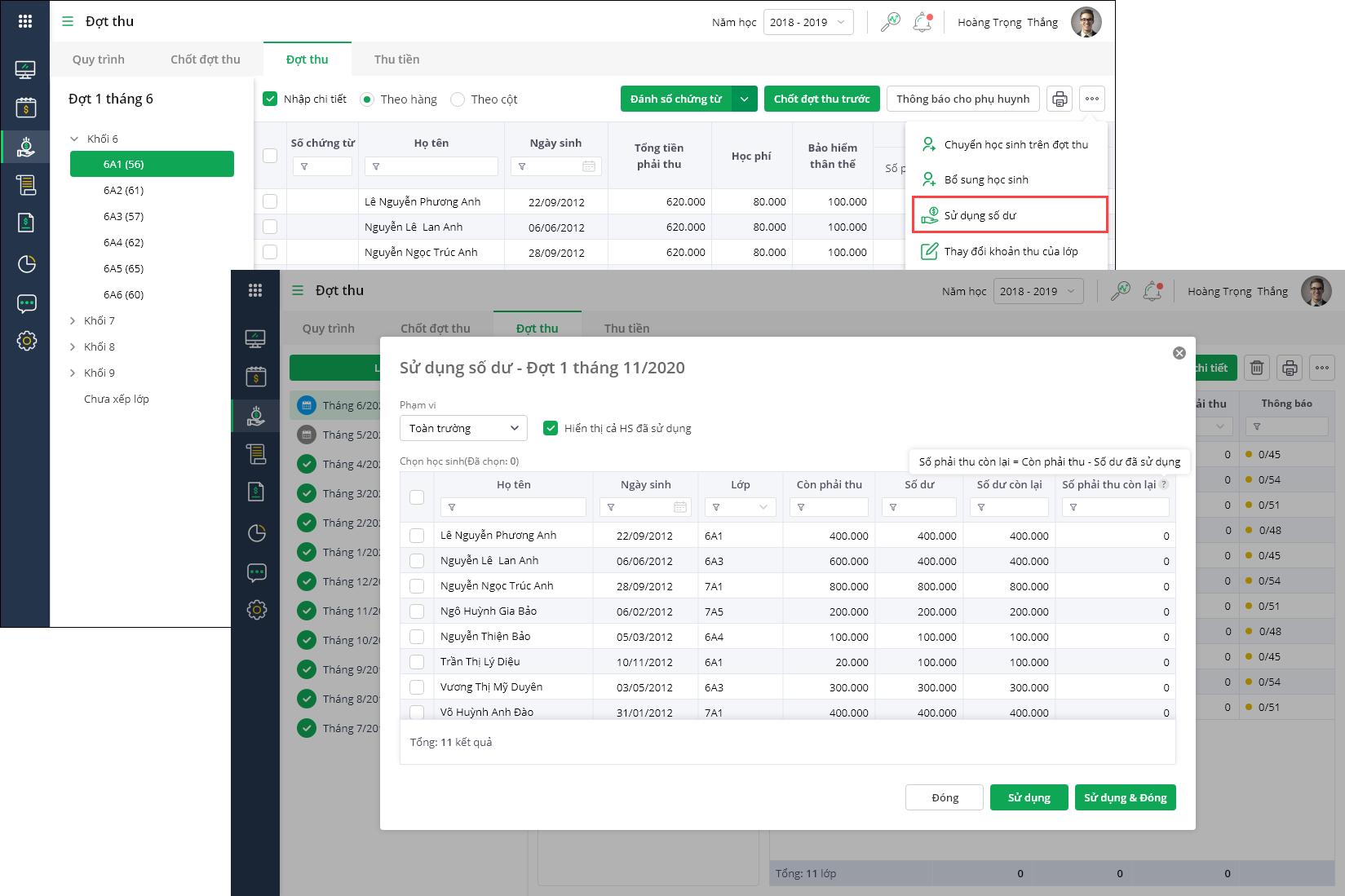
Task: Open the settings gear in left sidebar
Action: coord(26,341)
